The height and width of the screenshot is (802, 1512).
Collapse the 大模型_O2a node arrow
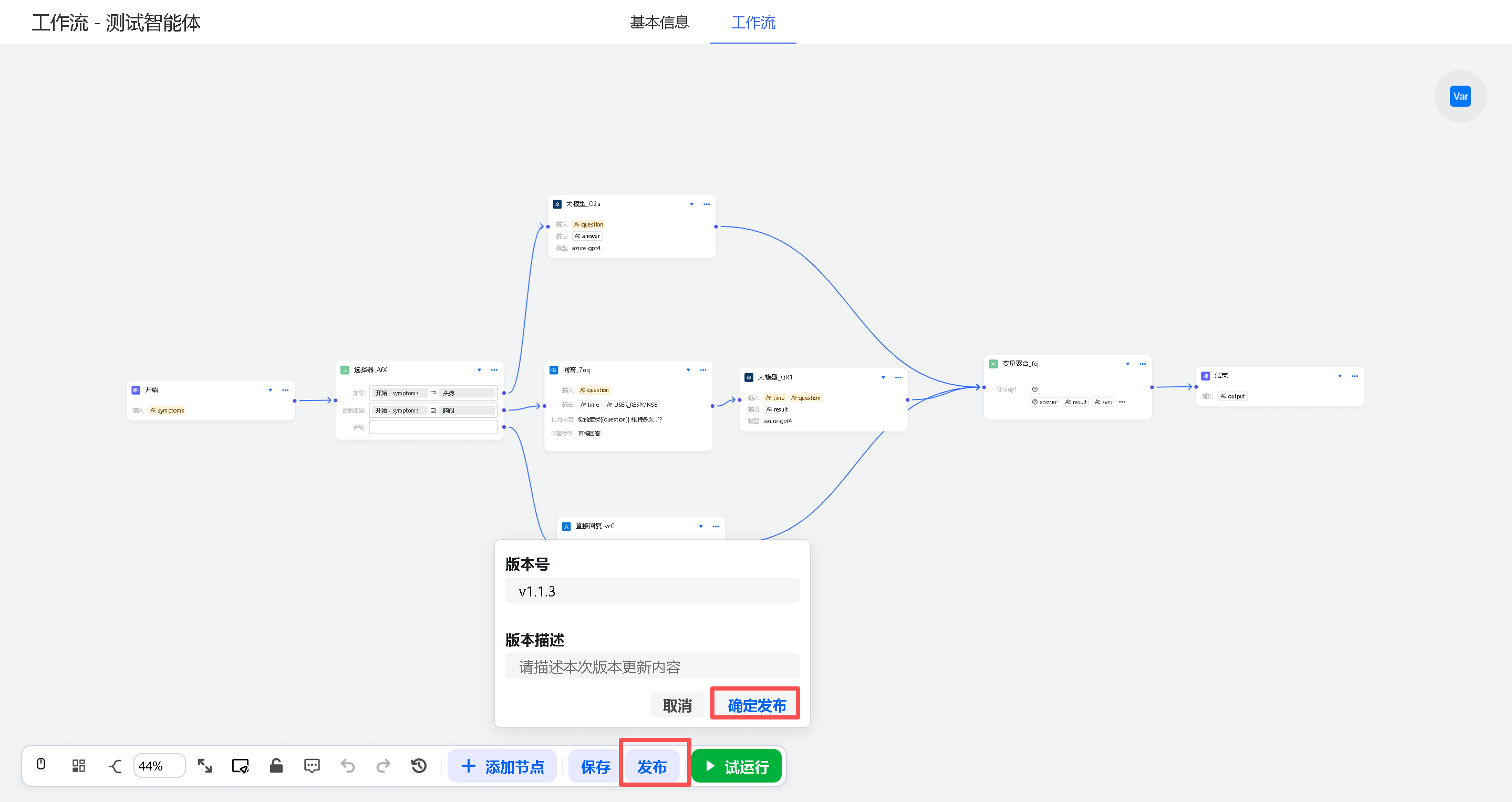pyautogui.click(x=691, y=204)
